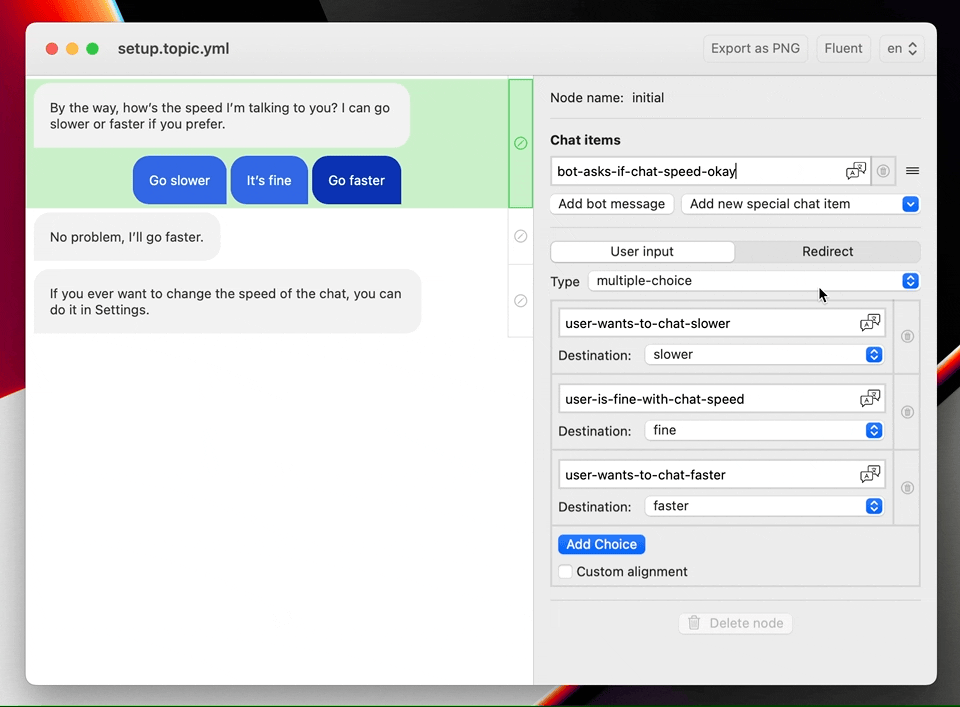Click translation icon in bot-asks-if-chat-speed-okay field
This screenshot has width=960, height=707.
[856, 171]
